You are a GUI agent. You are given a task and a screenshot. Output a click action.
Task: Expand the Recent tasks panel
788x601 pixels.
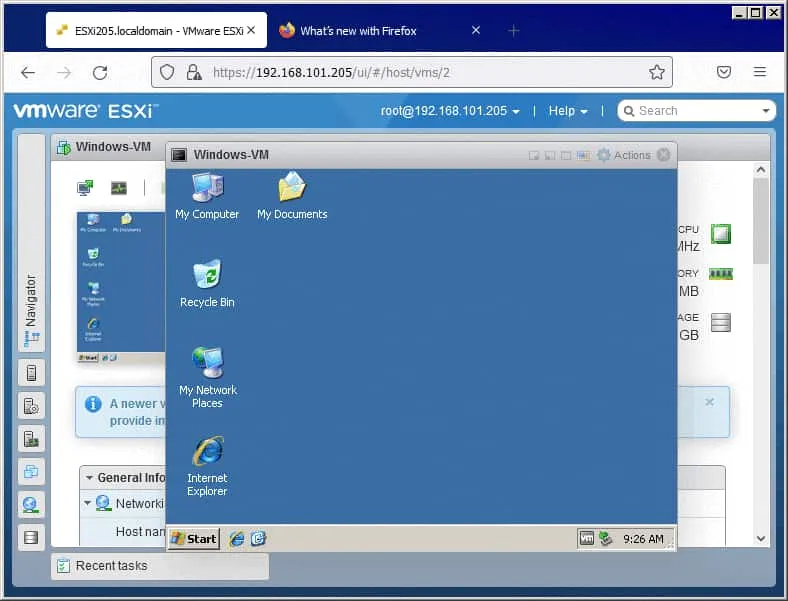[110, 566]
